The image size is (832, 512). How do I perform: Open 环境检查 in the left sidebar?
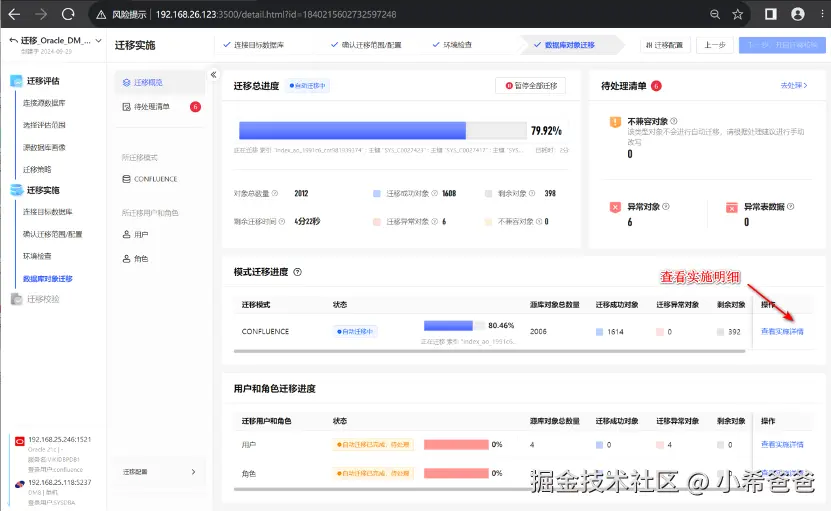click(37, 256)
